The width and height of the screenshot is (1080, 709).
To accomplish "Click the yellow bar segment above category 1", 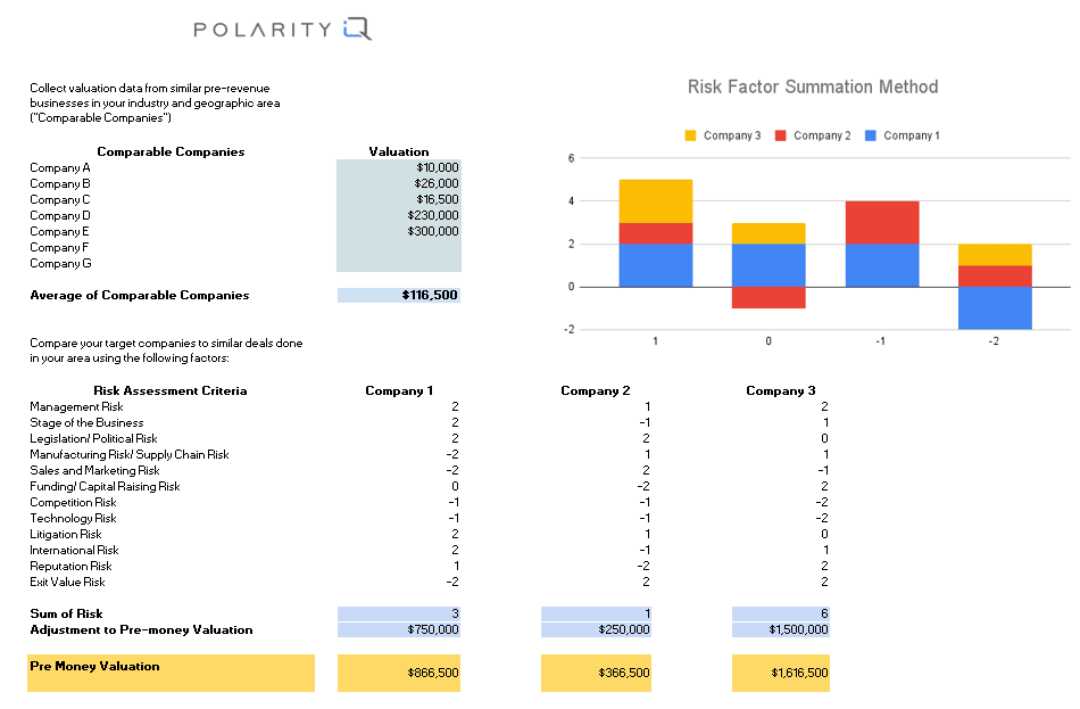I will [x=655, y=201].
